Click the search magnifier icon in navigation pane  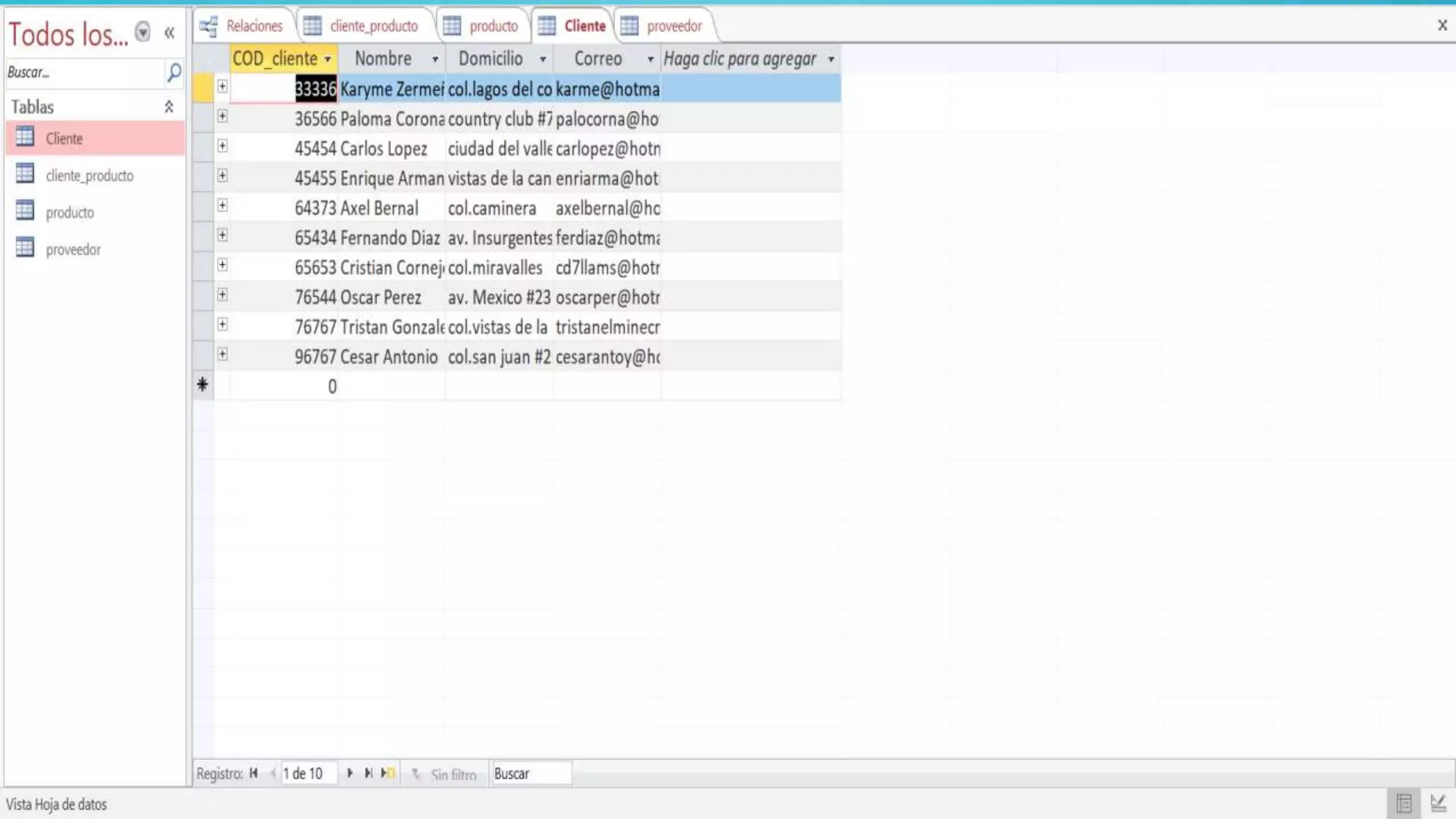click(173, 72)
